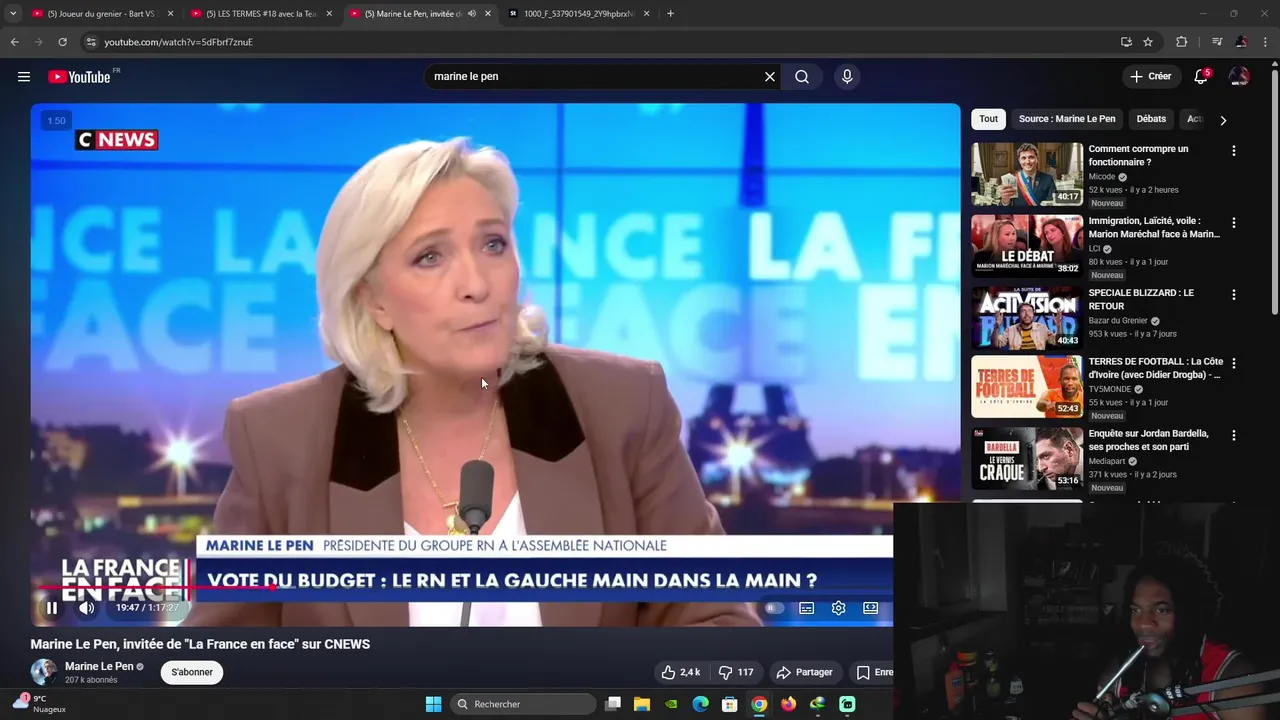1280x720 pixels.
Task: Open options for TERRES DE FOOTBALL video
Action: pos(1233,364)
